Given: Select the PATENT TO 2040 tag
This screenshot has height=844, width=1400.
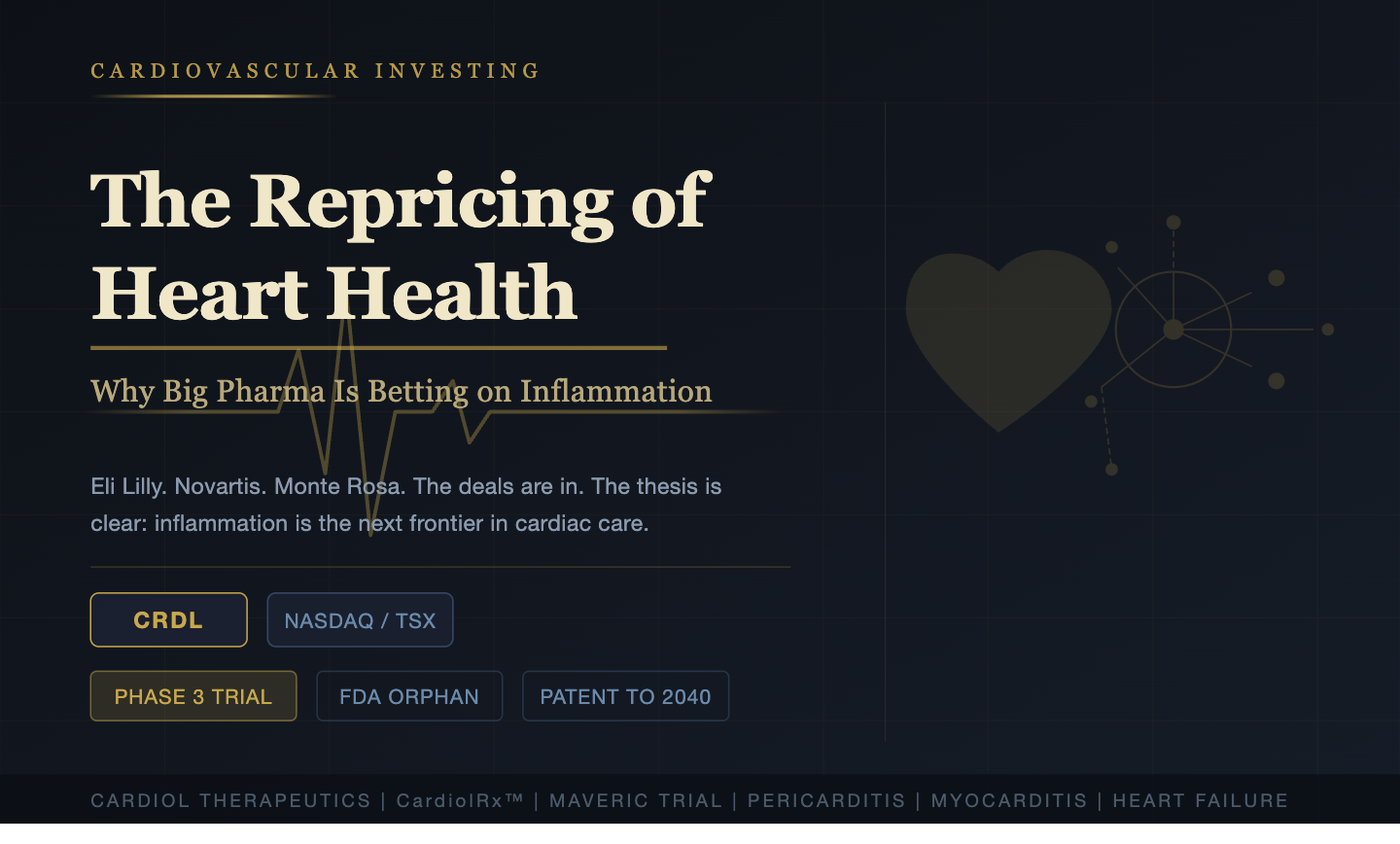Looking at the screenshot, I should 625,696.
